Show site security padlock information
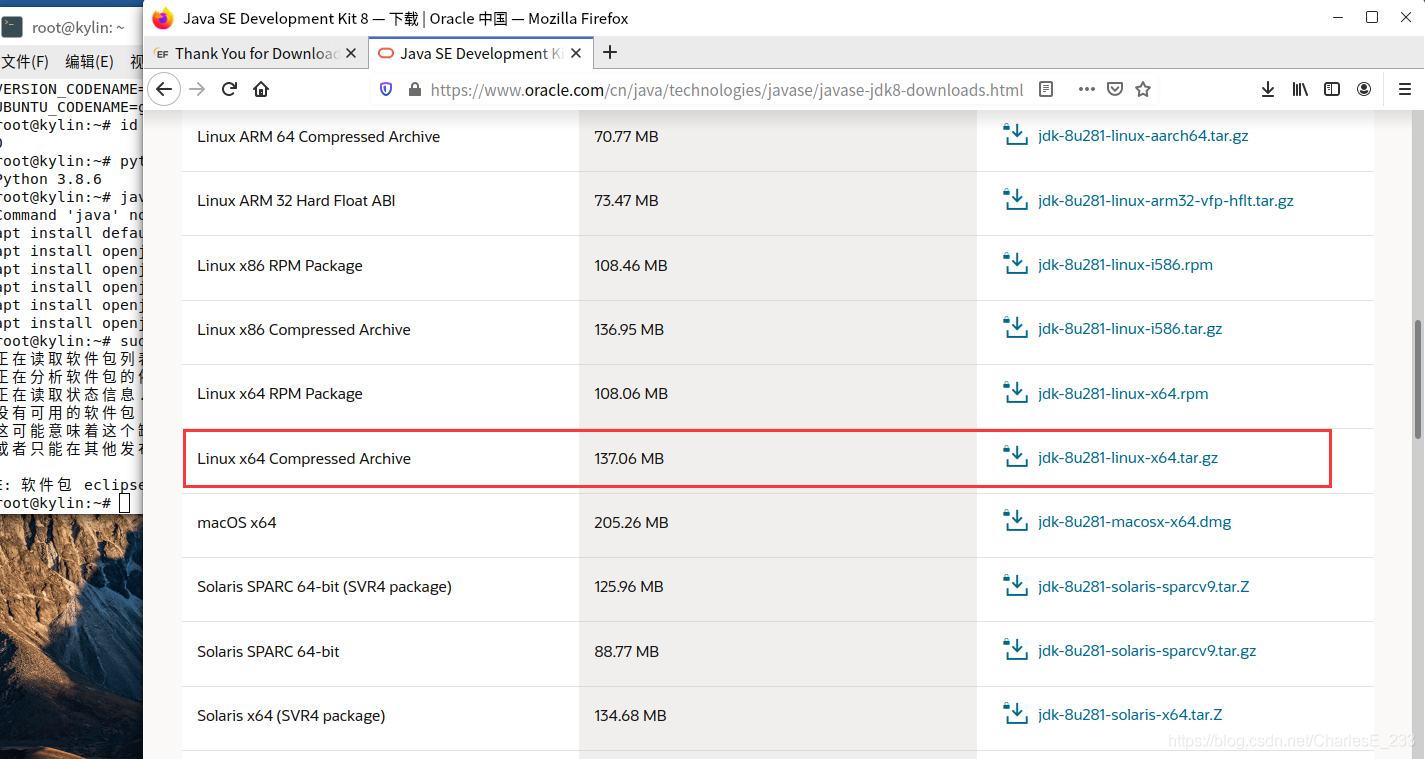Image resolution: width=1425 pixels, height=759 pixels. coord(415,89)
